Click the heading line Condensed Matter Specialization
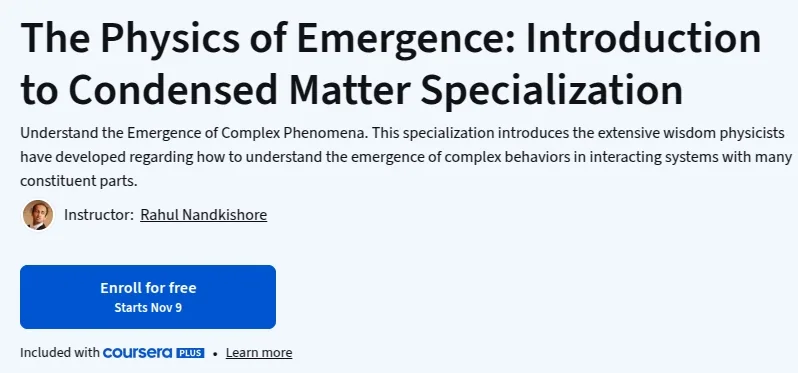The height and width of the screenshot is (373, 798). pyautogui.click(x=376, y=91)
